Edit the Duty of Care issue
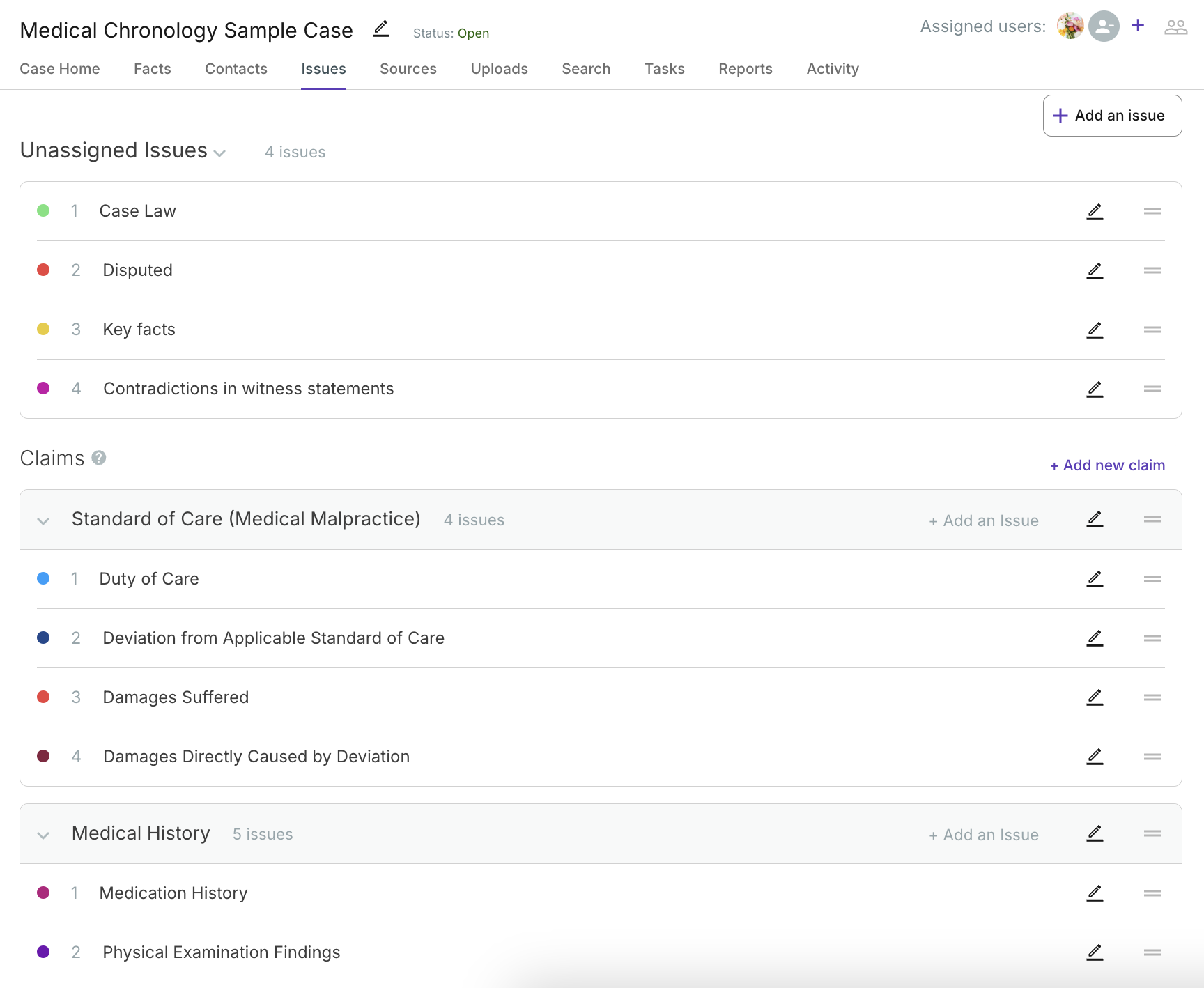This screenshot has height=988, width=1204. [1094, 578]
